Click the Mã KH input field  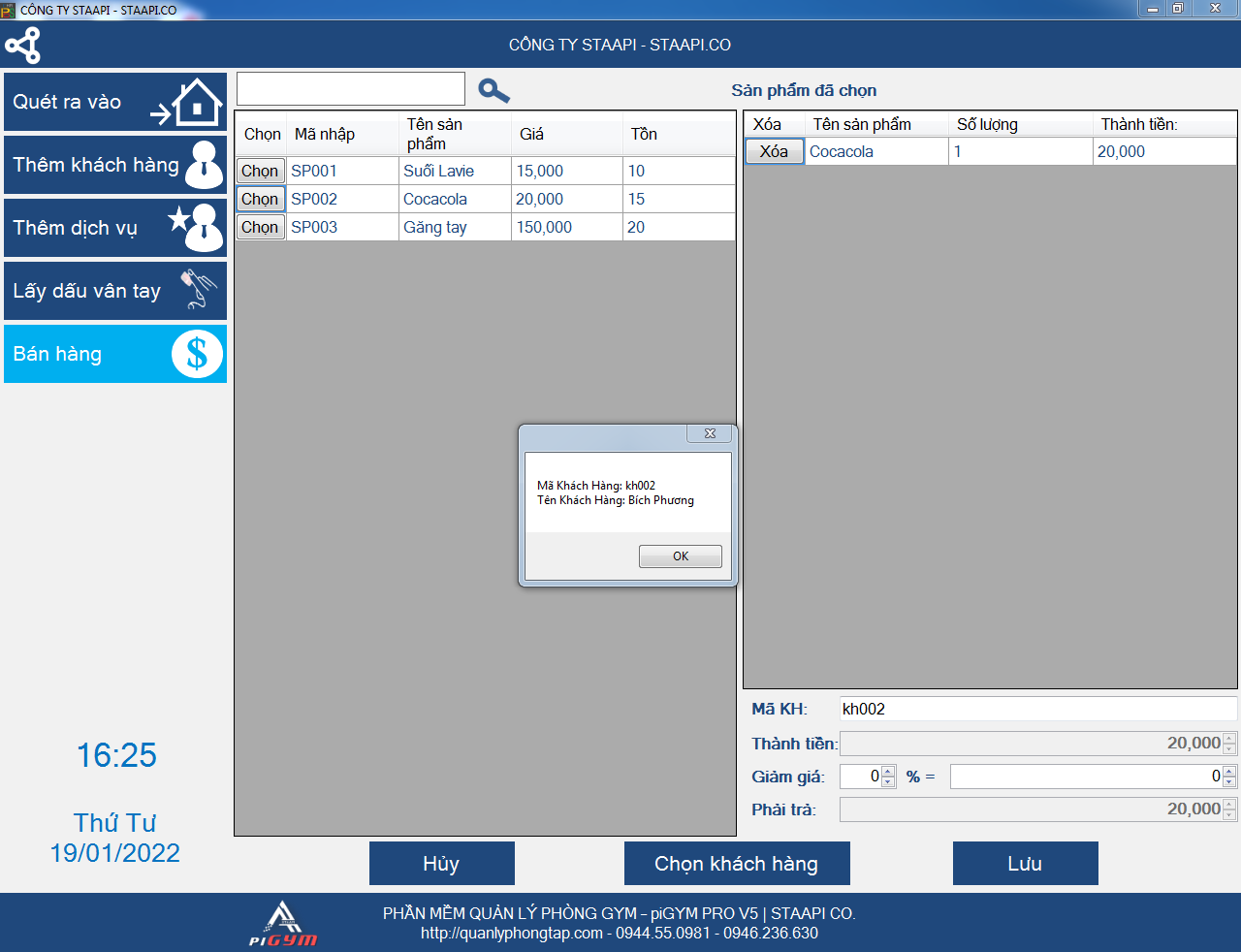point(1037,709)
